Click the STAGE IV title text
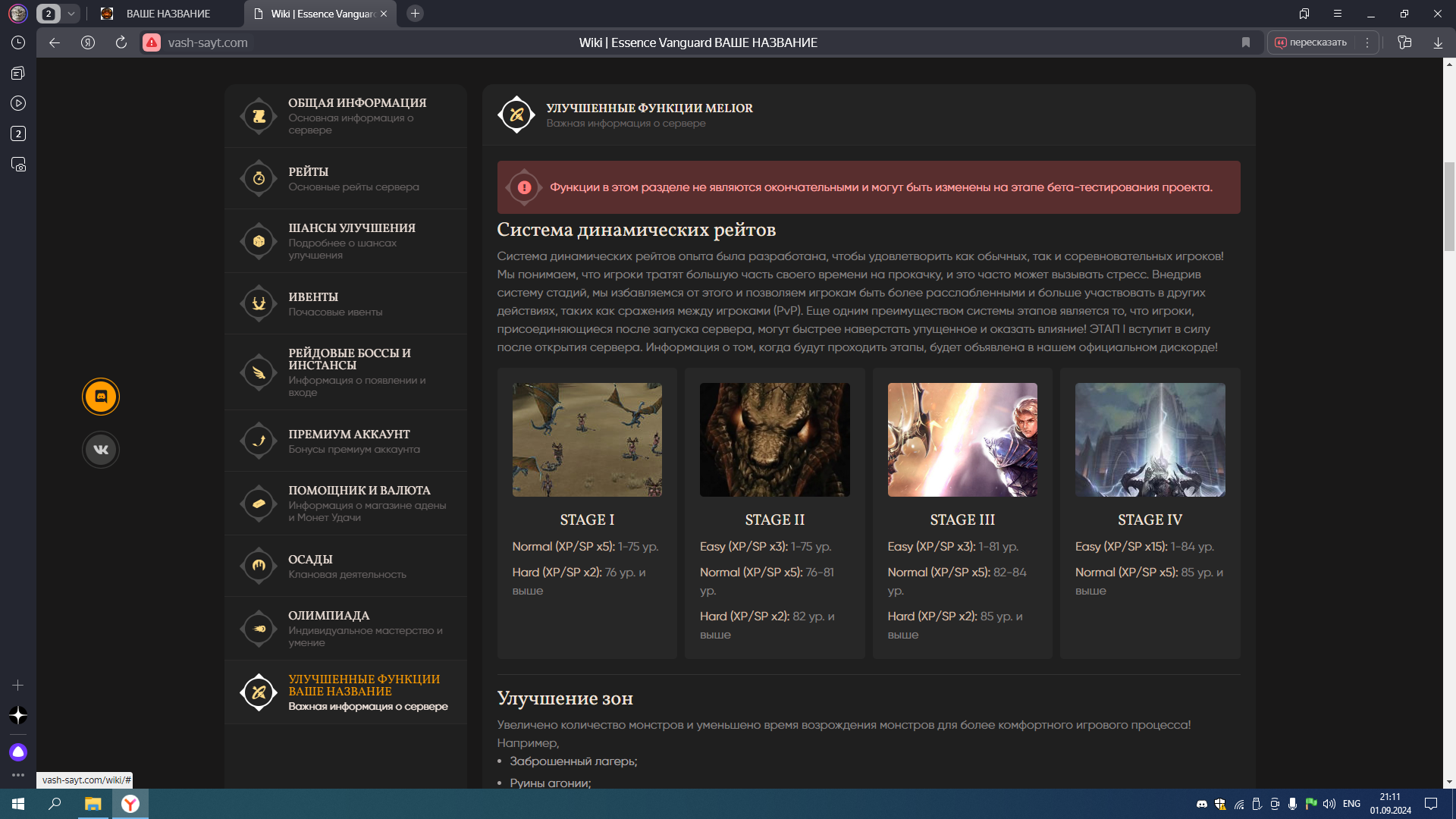 tap(1150, 519)
